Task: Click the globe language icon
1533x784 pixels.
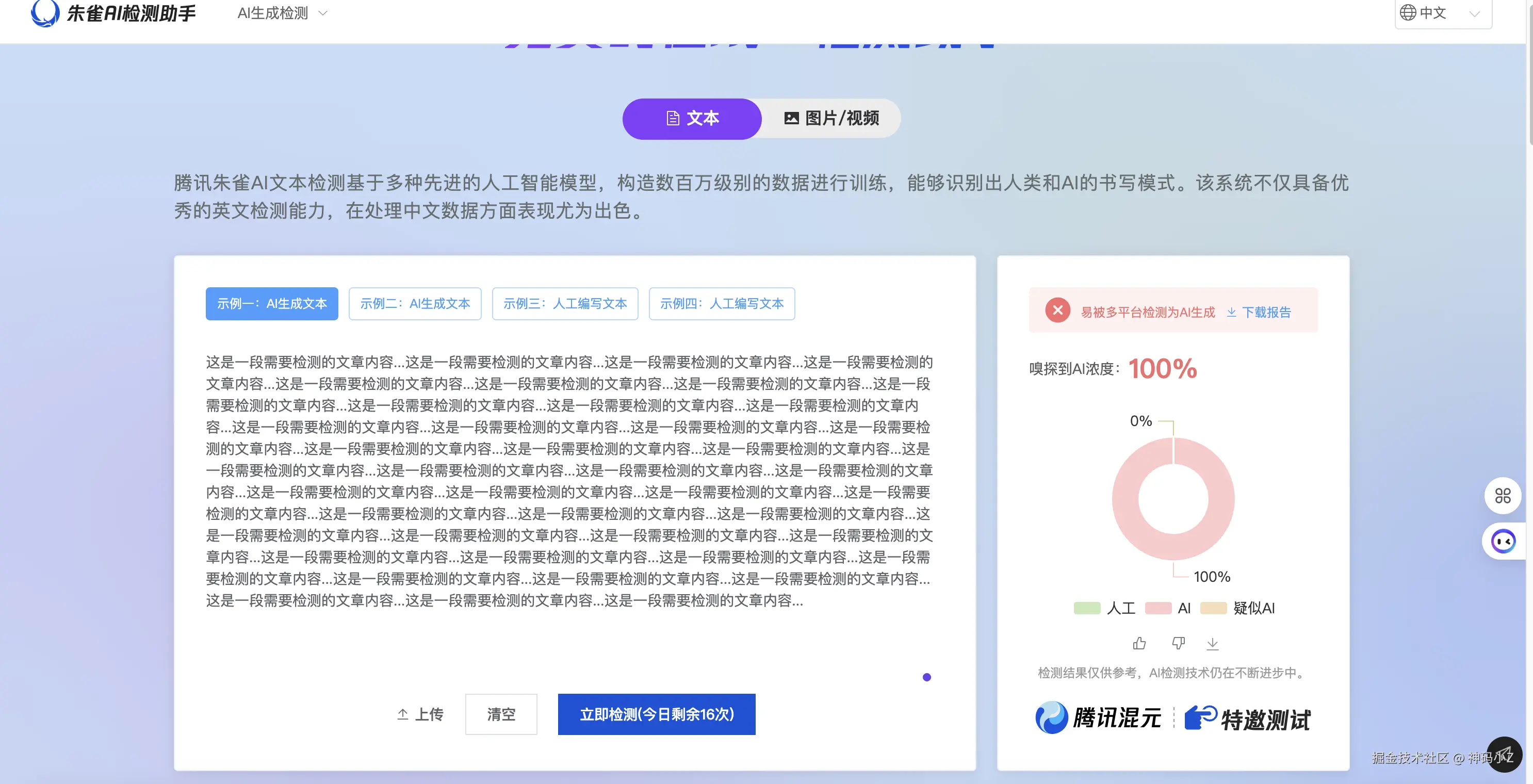Action: [x=1408, y=12]
